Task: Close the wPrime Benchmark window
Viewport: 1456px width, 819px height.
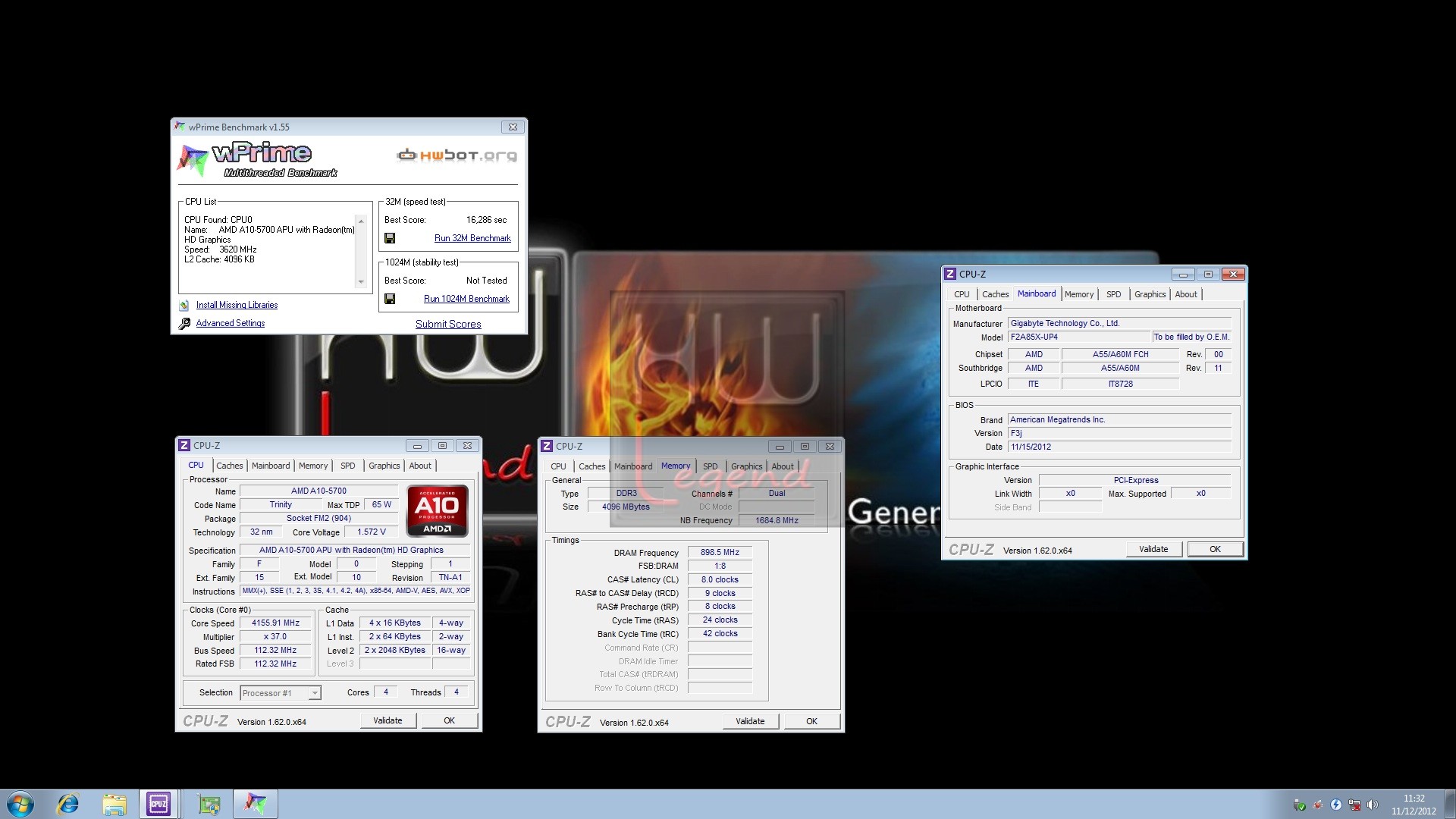Action: point(513,127)
